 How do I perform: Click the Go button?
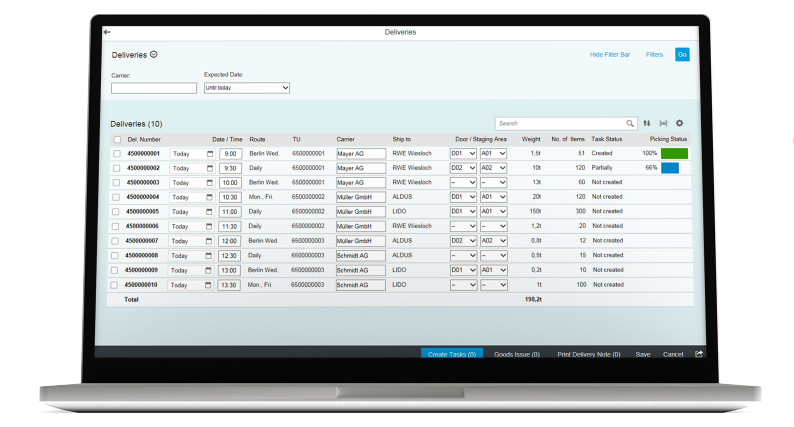click(682, 54)
